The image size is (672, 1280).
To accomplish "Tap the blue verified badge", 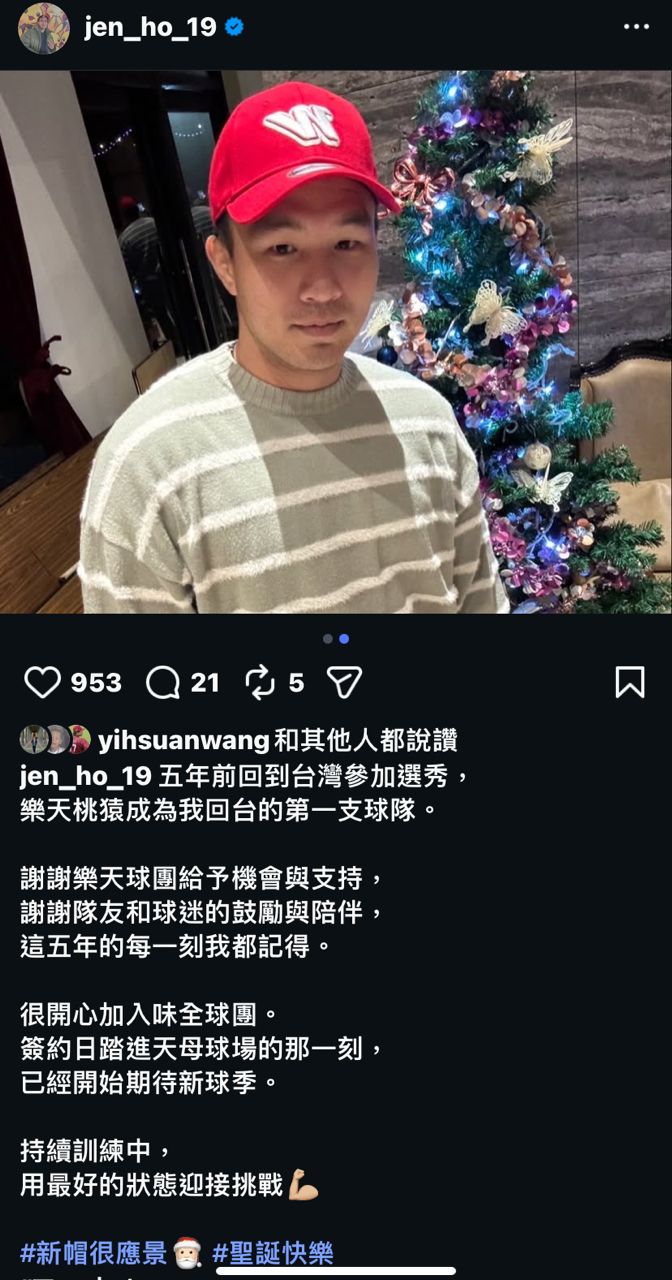I will 234,28.
